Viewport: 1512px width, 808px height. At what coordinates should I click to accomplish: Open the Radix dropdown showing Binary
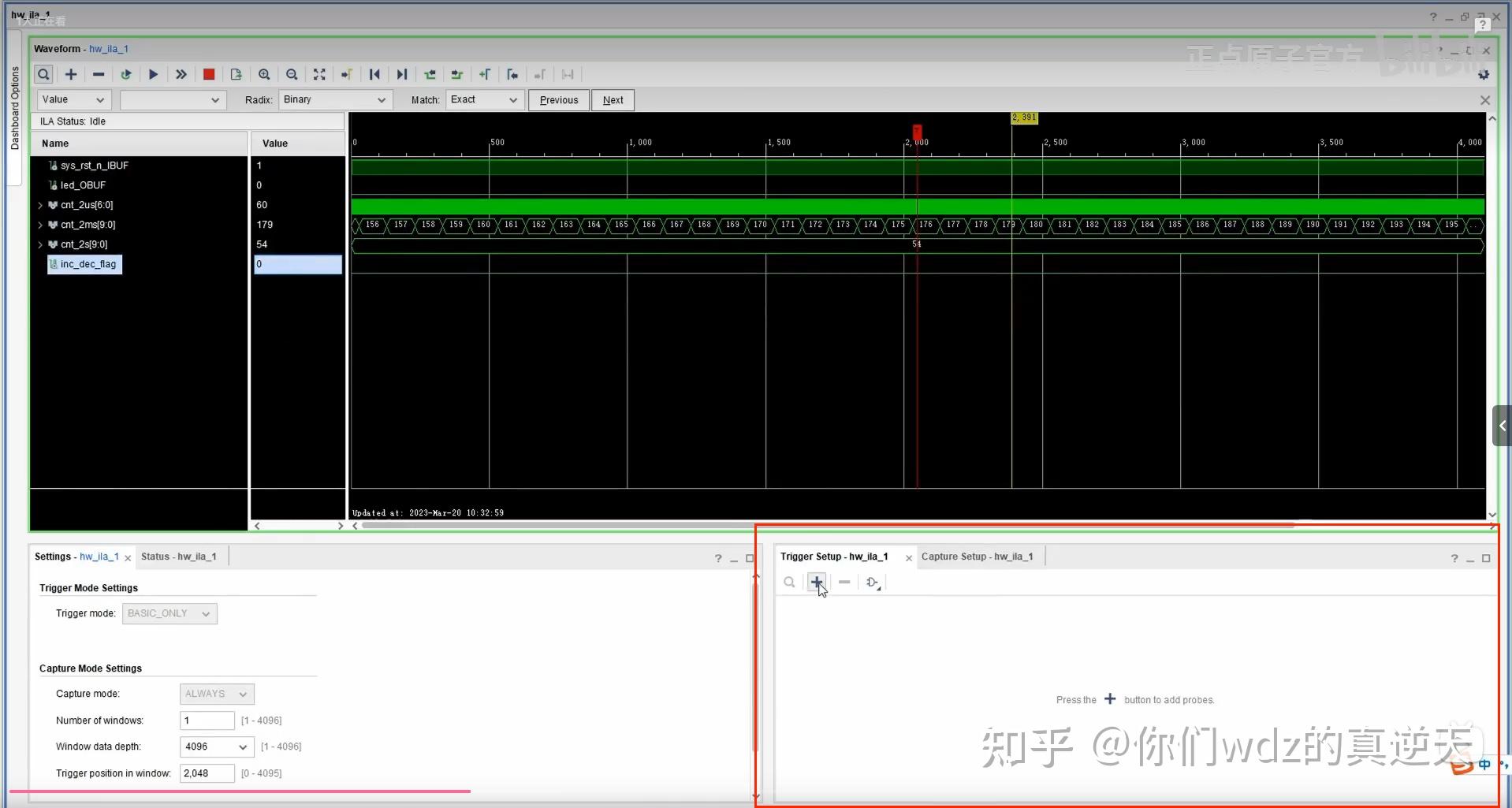pos(335,100)
